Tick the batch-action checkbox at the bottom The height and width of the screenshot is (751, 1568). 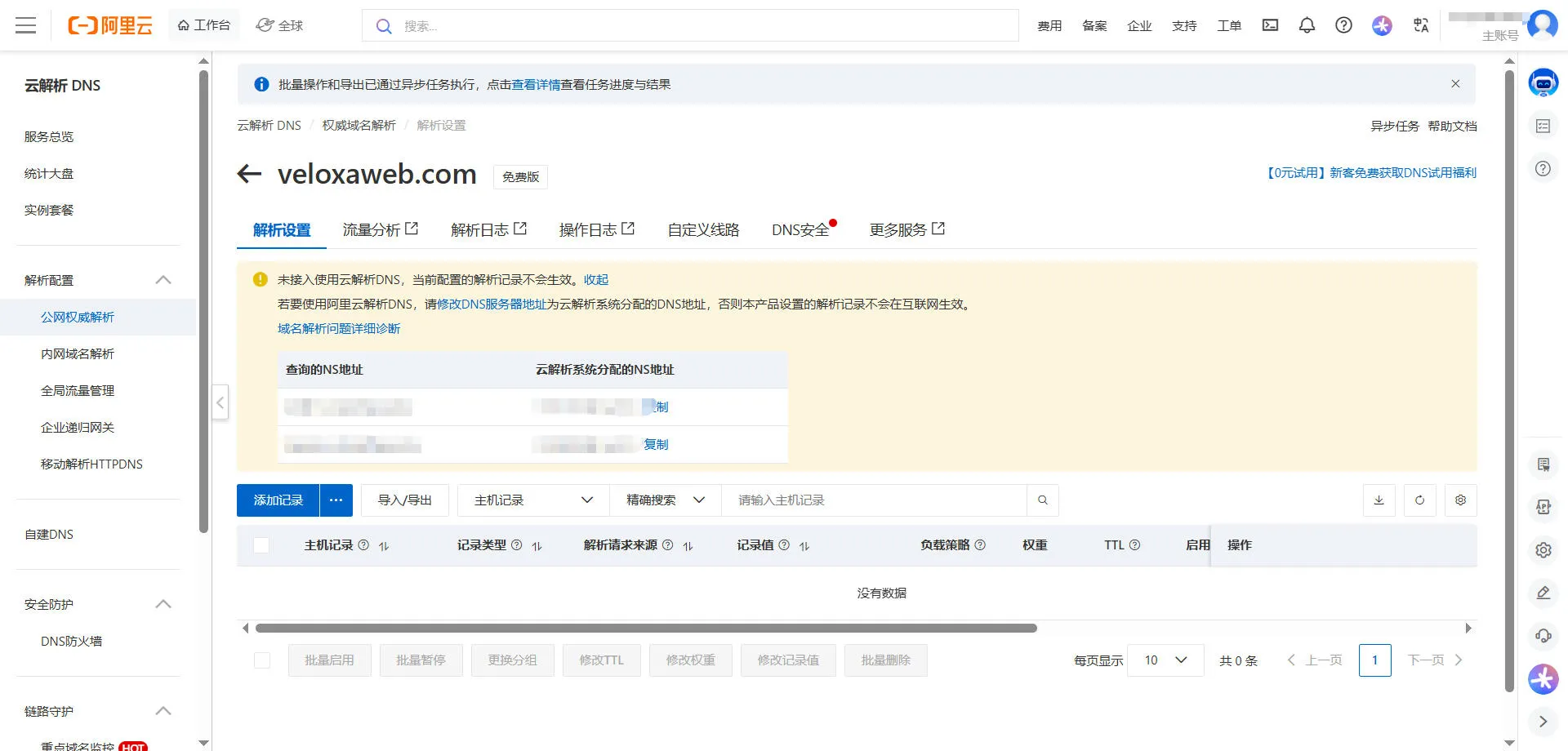(261, 660)
